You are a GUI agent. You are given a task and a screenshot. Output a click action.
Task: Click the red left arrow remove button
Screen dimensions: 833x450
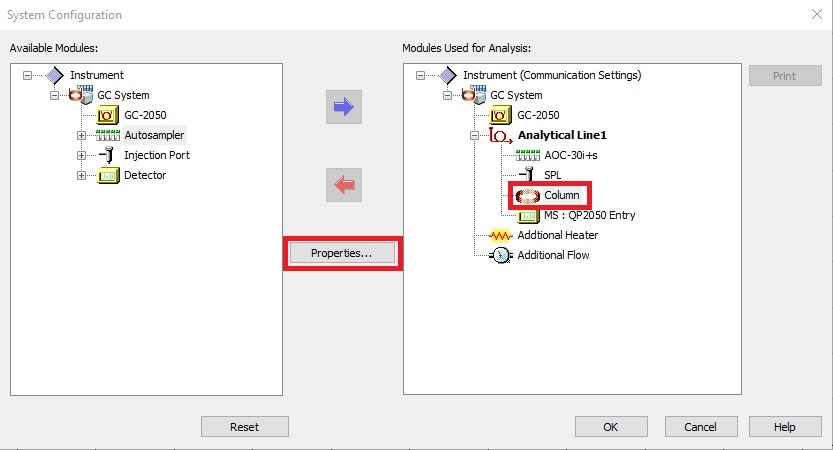344,185
